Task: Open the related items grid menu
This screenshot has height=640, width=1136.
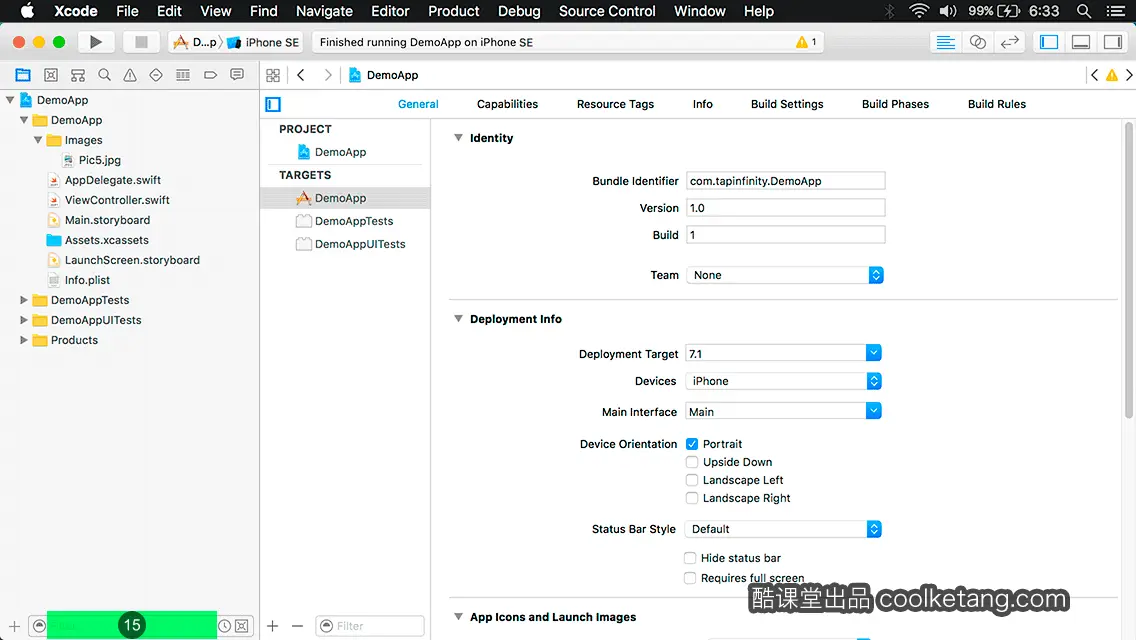Action: click(x=273, y=75)
